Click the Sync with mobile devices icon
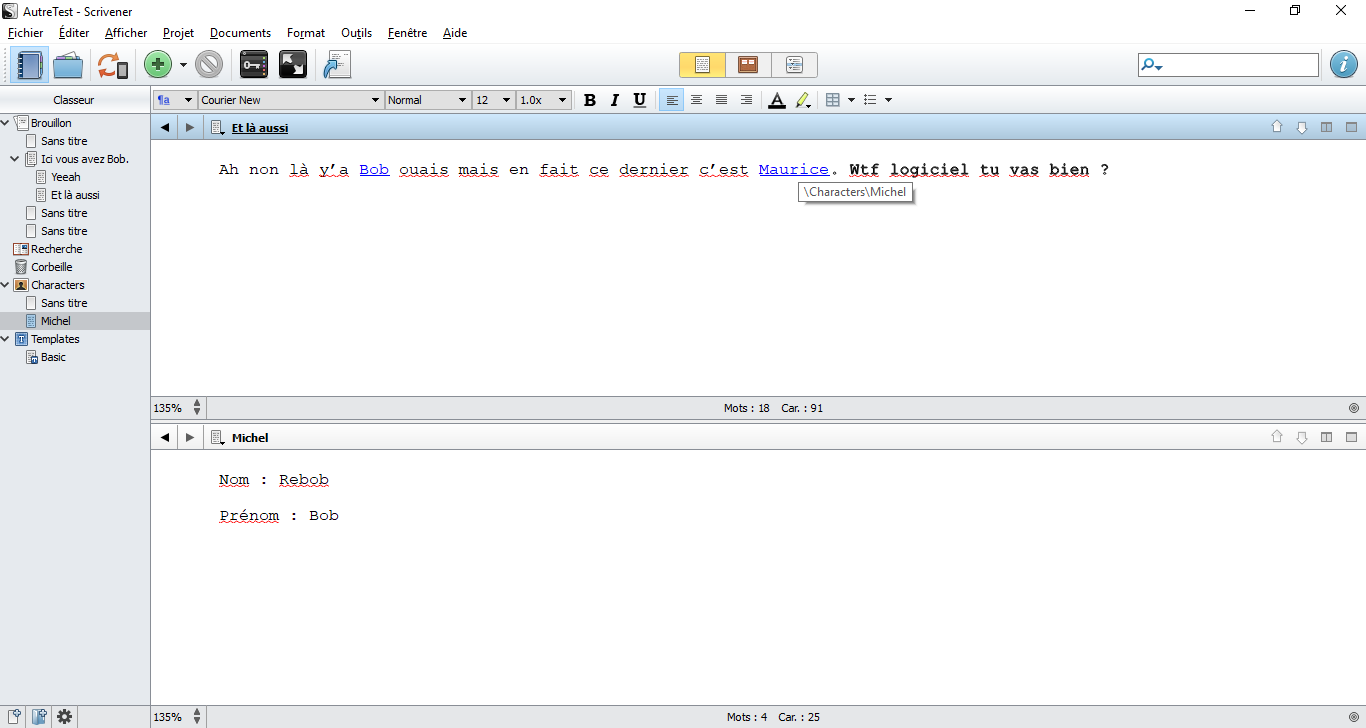This screenshot has width=1366, height=728. (112, 66)
